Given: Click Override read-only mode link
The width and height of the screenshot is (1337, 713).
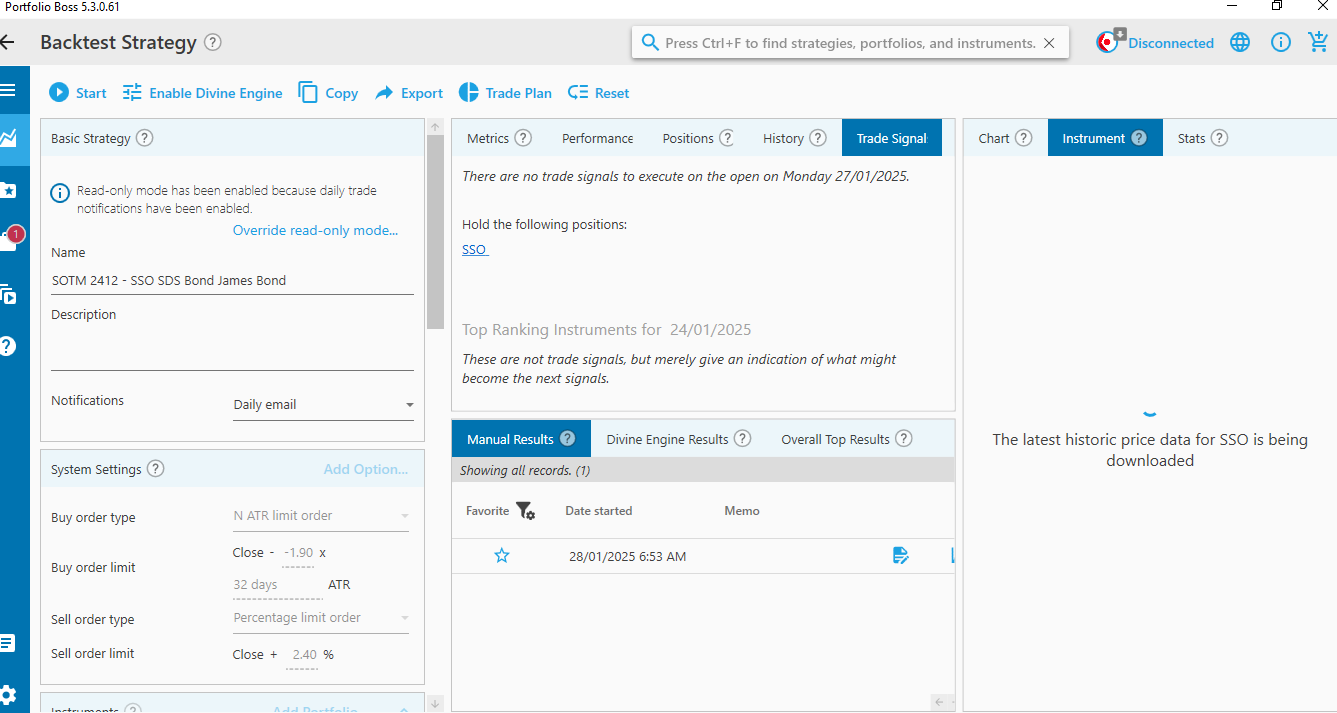Looking at the screenshot, I should click(x=315, y=230).
